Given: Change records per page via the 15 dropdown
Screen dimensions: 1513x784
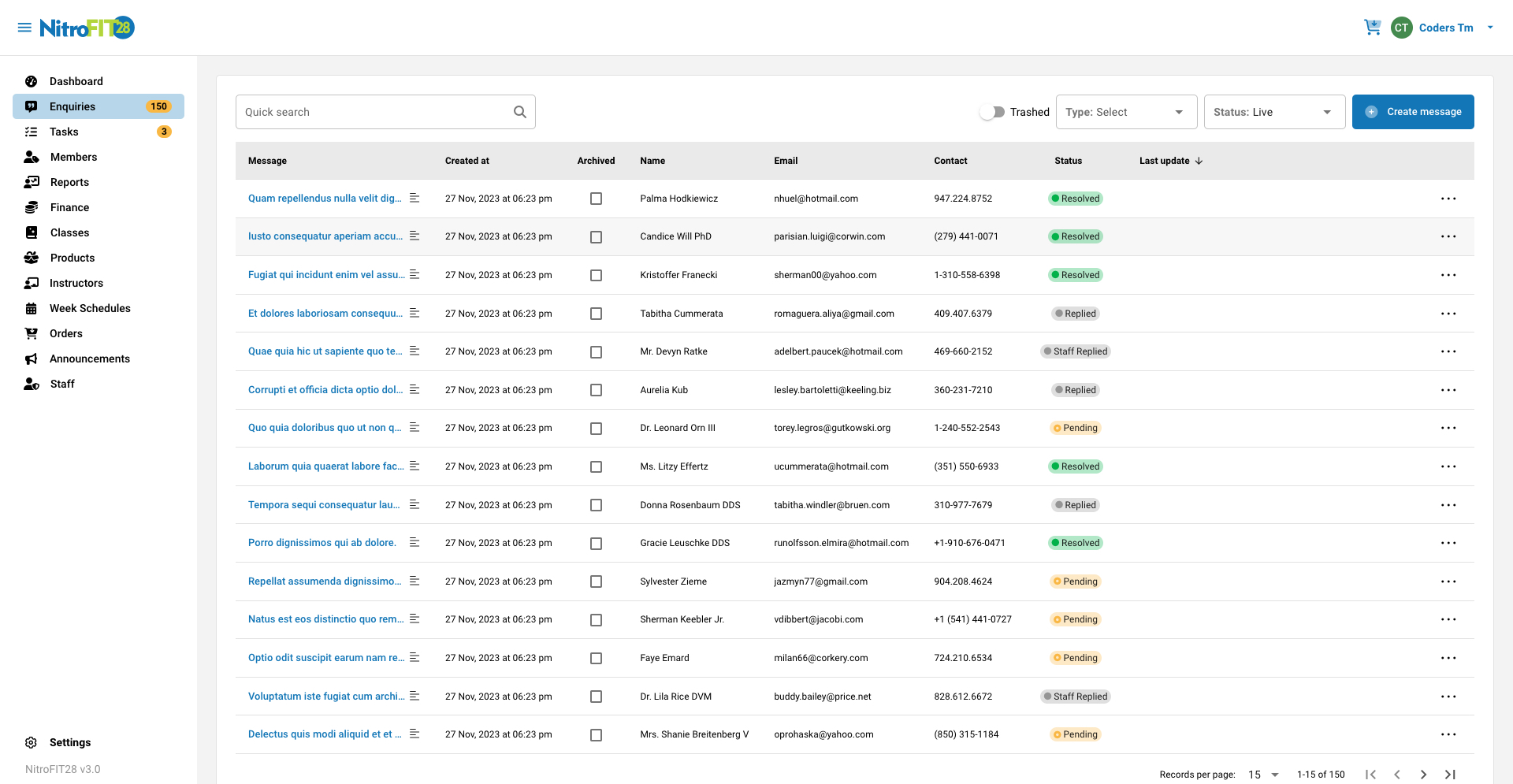Looking at the screenshot, I should tap(1263, 775).
